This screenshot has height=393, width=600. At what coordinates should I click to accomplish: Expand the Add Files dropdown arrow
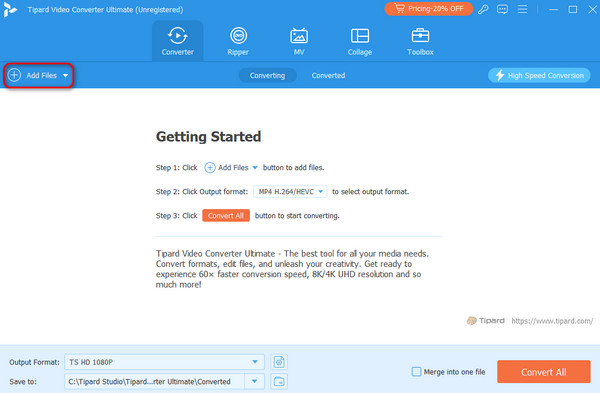65,76
